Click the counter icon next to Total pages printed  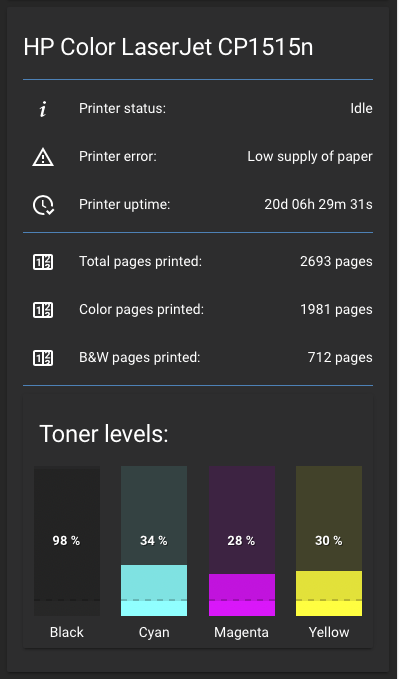pos(43,262)
